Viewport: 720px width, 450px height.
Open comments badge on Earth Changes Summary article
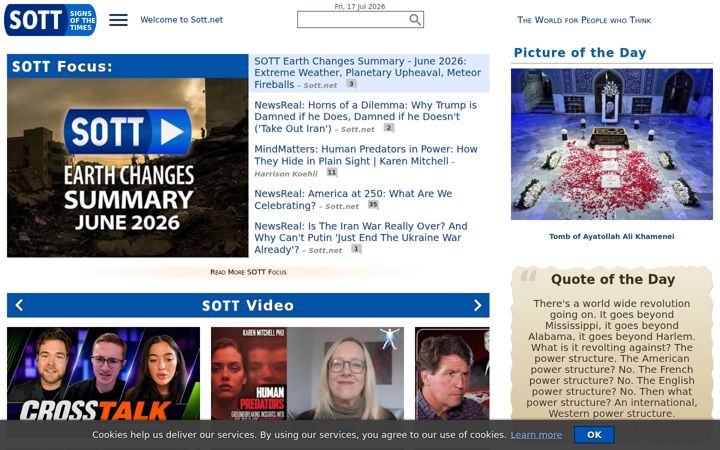coord(351,84)
